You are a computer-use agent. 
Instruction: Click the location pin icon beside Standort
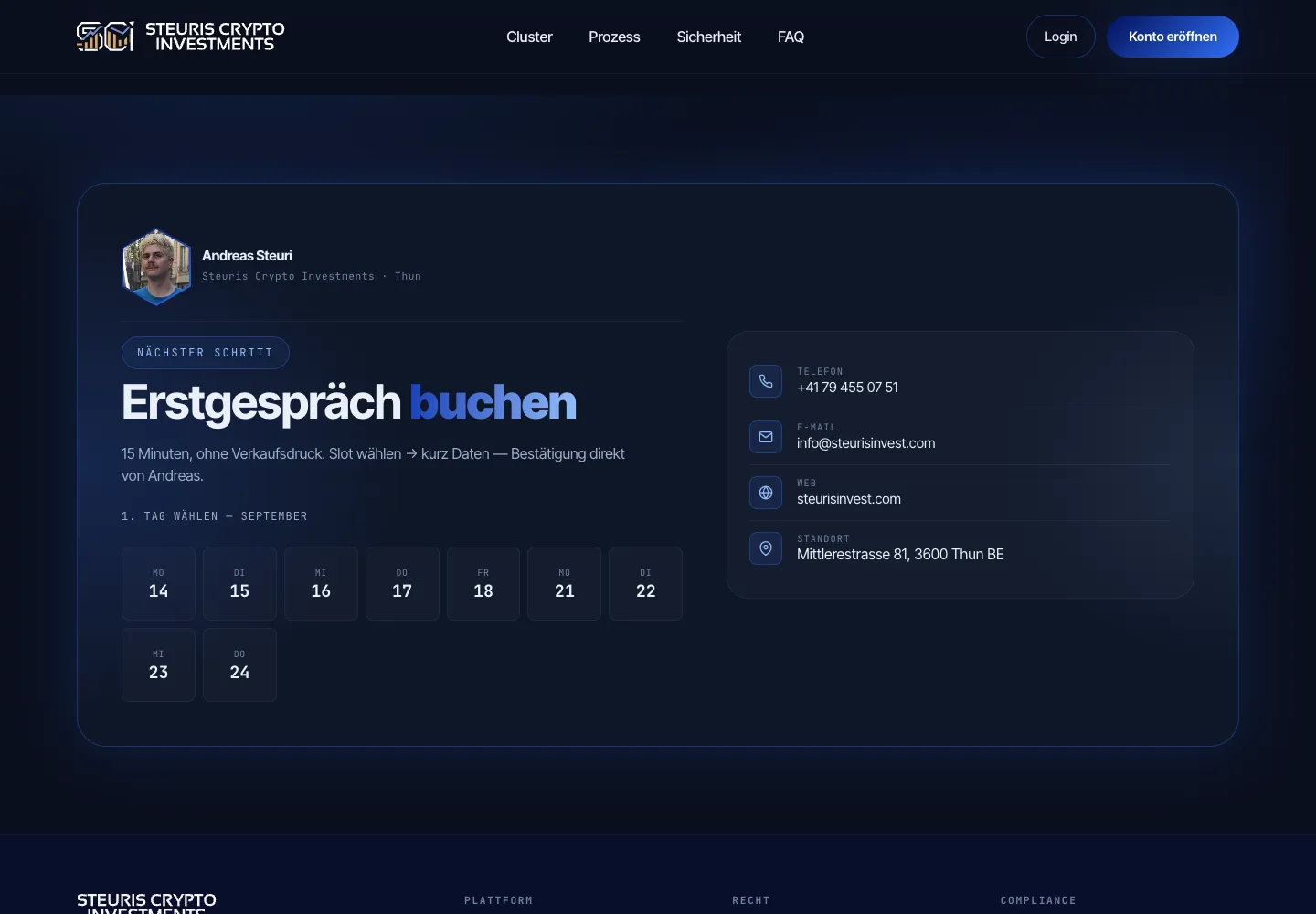[x=766, y=548]
